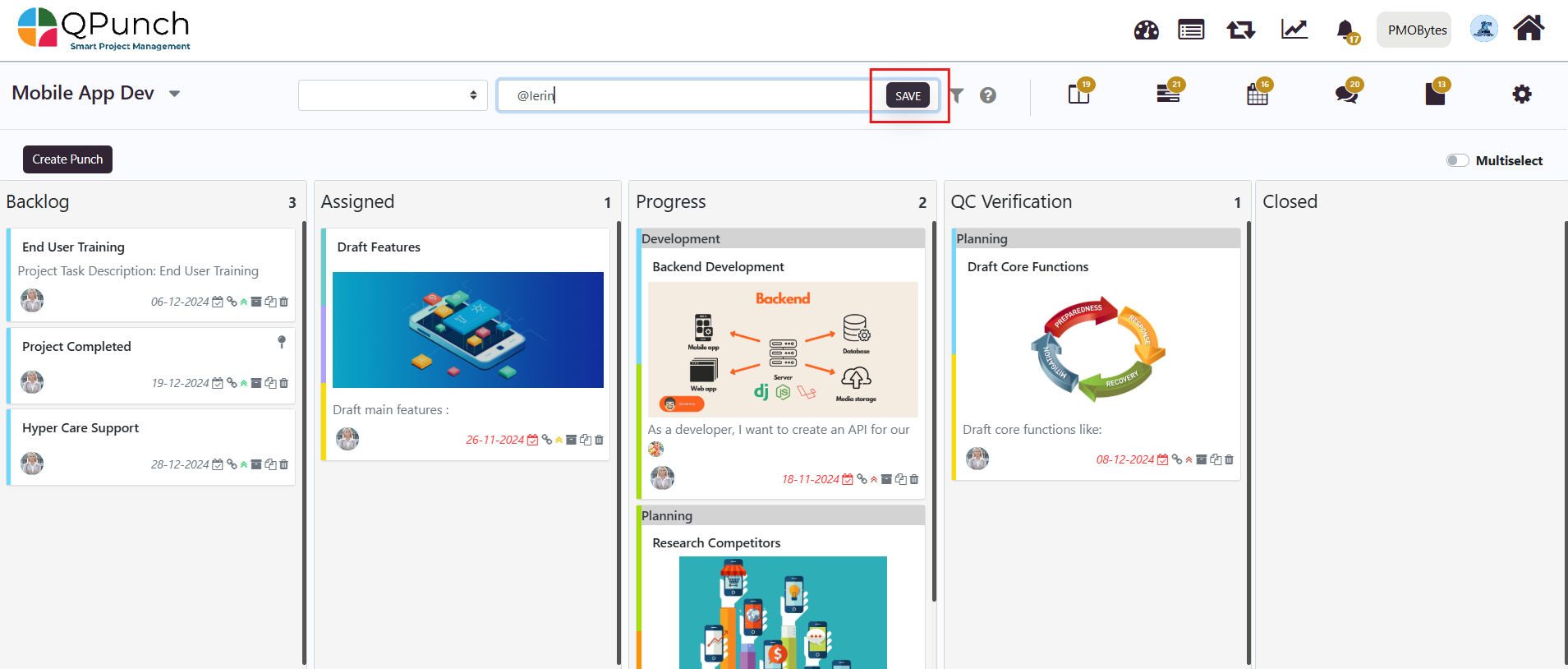
Task: Open the trend line chart icon
Action: (x=1294, y=30)
